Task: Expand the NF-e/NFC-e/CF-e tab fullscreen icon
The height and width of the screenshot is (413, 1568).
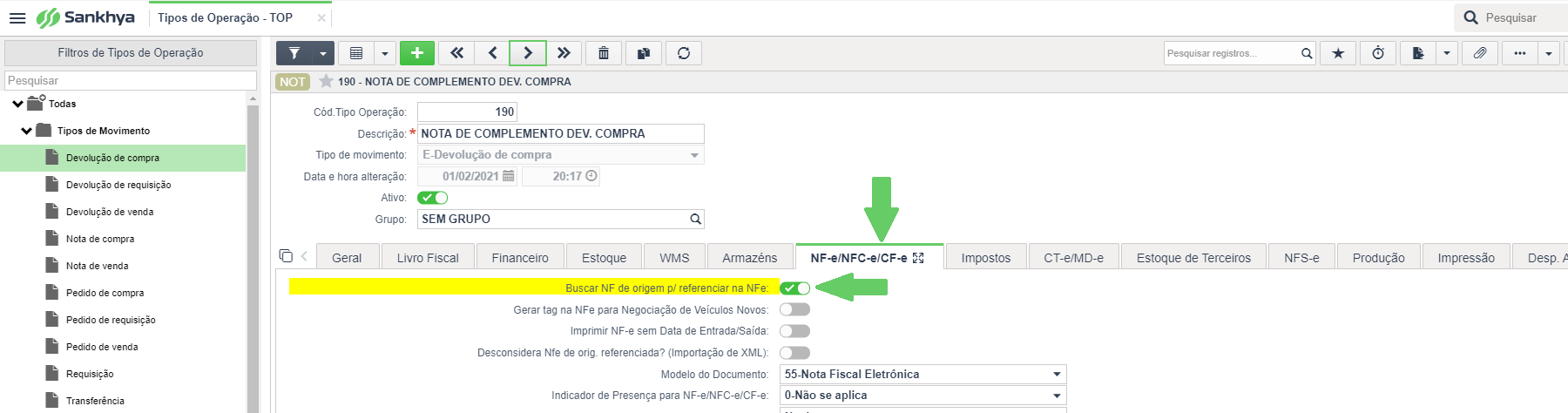Action: (x=918, y=258)
